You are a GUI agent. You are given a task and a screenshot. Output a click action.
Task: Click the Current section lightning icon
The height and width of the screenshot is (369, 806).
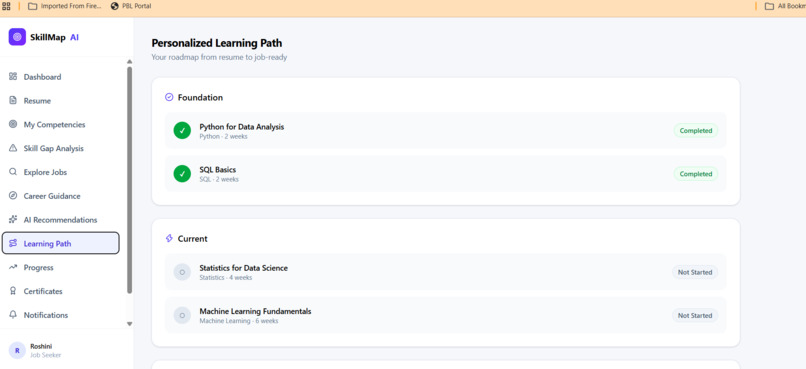pyautogui.click(x=169, y=238)
